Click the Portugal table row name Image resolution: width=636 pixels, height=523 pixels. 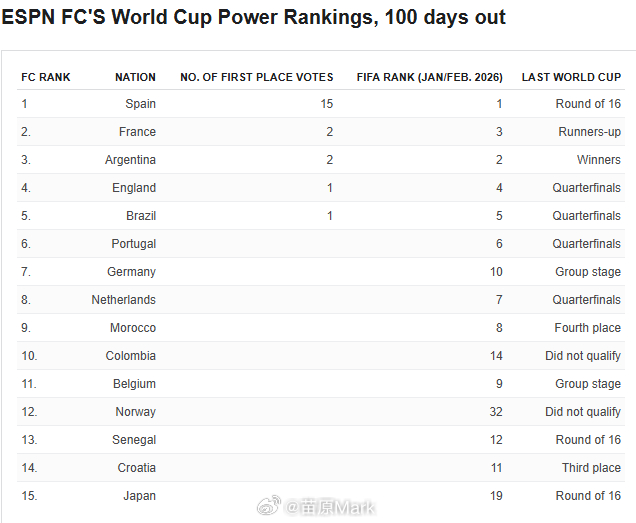(x=133, y=244)
